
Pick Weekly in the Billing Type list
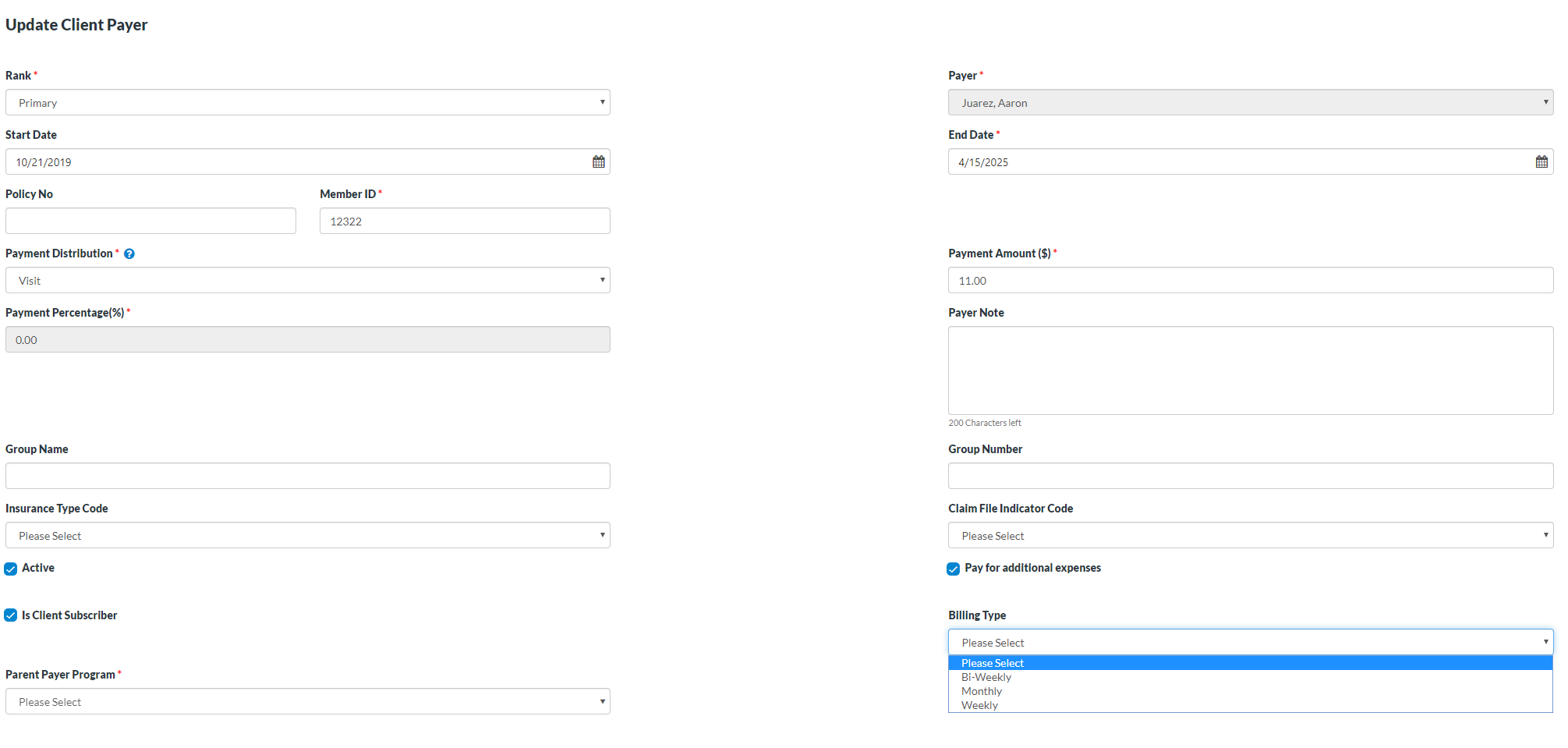click(979, 705)
